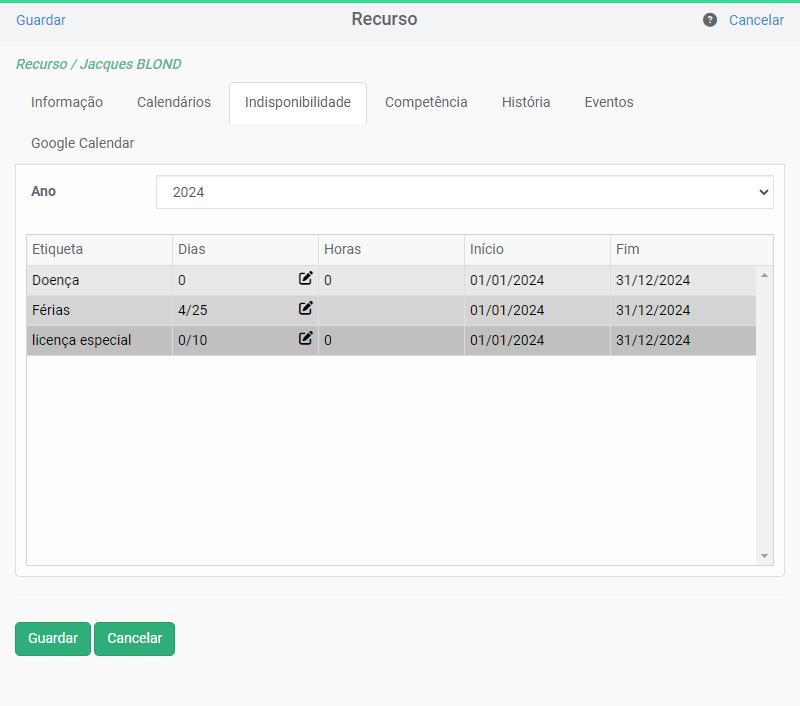
Task: Open the Google Calendar tab
Action: [x=83, y=143]
